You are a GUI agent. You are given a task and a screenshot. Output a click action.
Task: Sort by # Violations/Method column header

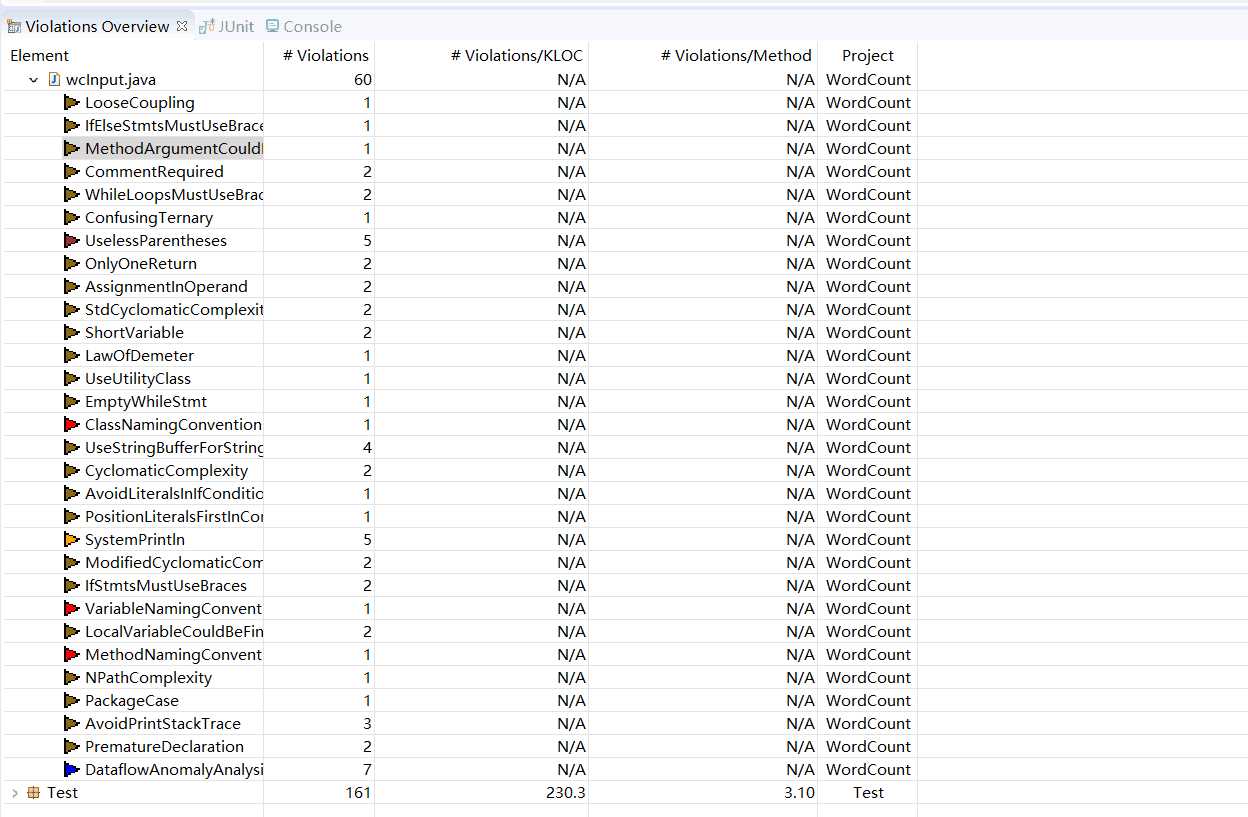(736, 55)
